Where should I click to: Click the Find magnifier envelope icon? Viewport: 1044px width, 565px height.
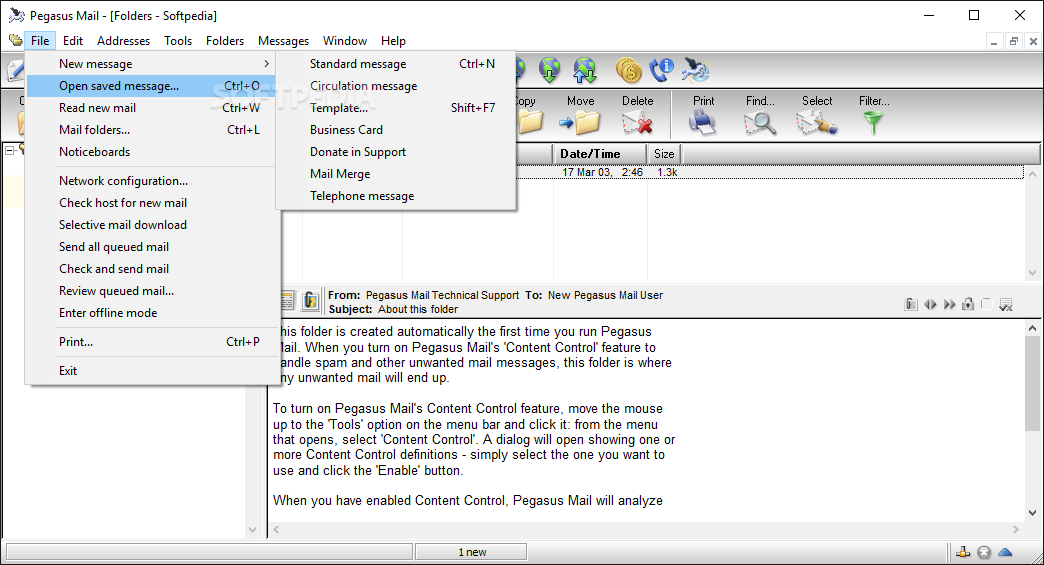click(760, 123)
